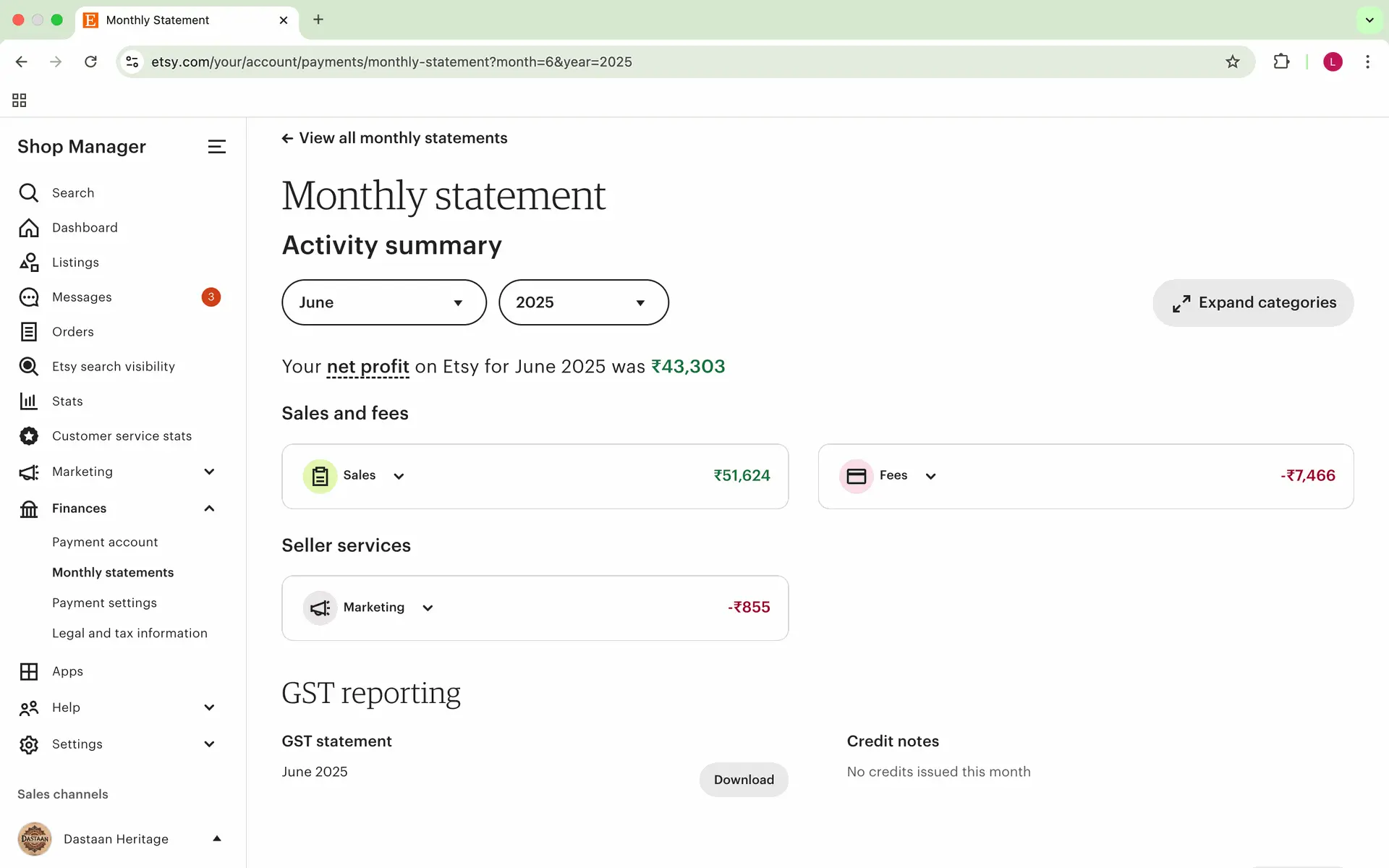The height and width of the screenshot is (868, 1389).
Task: Click the browser address bar URL
Action: point(391,61)
